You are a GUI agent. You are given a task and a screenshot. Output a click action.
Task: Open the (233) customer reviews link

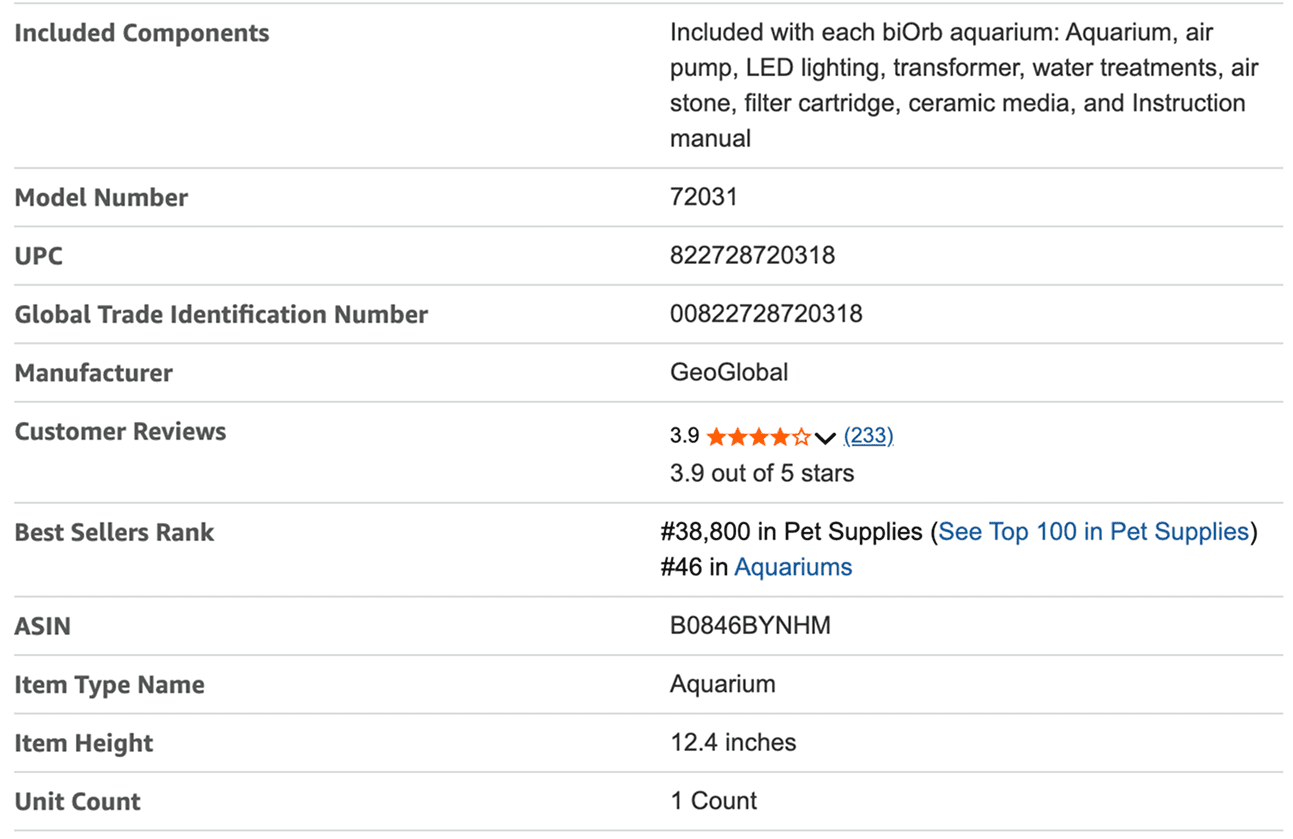click(868, 436)
